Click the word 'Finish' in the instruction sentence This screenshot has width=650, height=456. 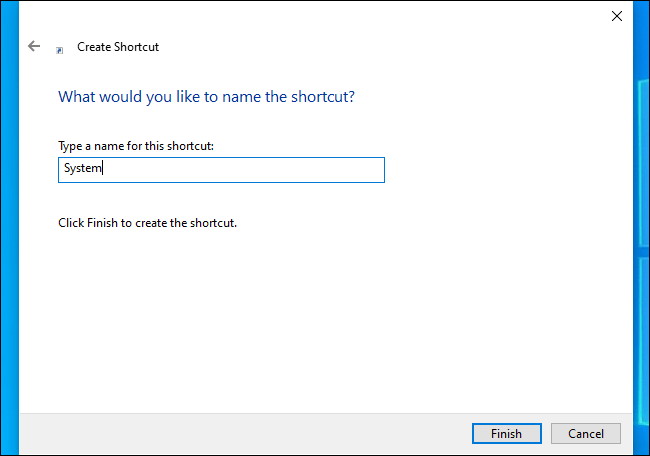click(x=103, y=223)
